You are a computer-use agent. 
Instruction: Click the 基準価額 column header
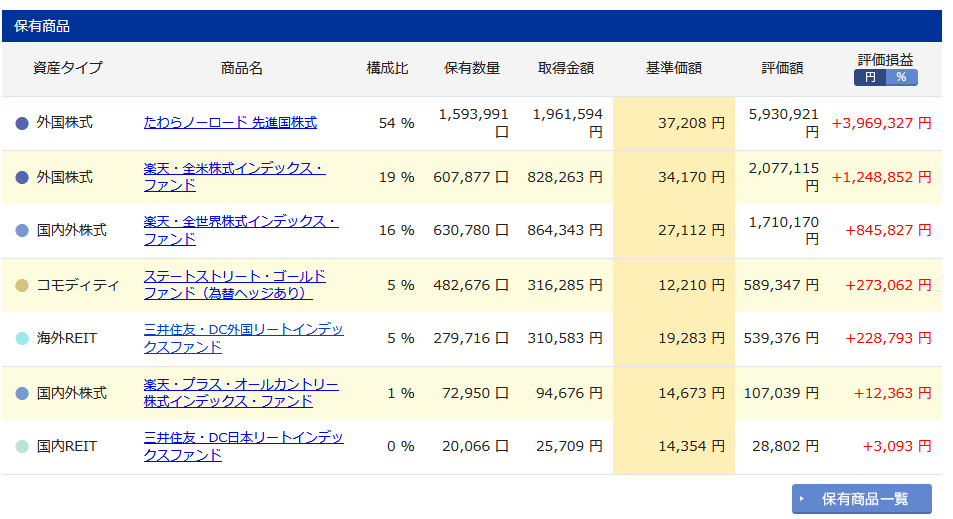click(673, 68)
